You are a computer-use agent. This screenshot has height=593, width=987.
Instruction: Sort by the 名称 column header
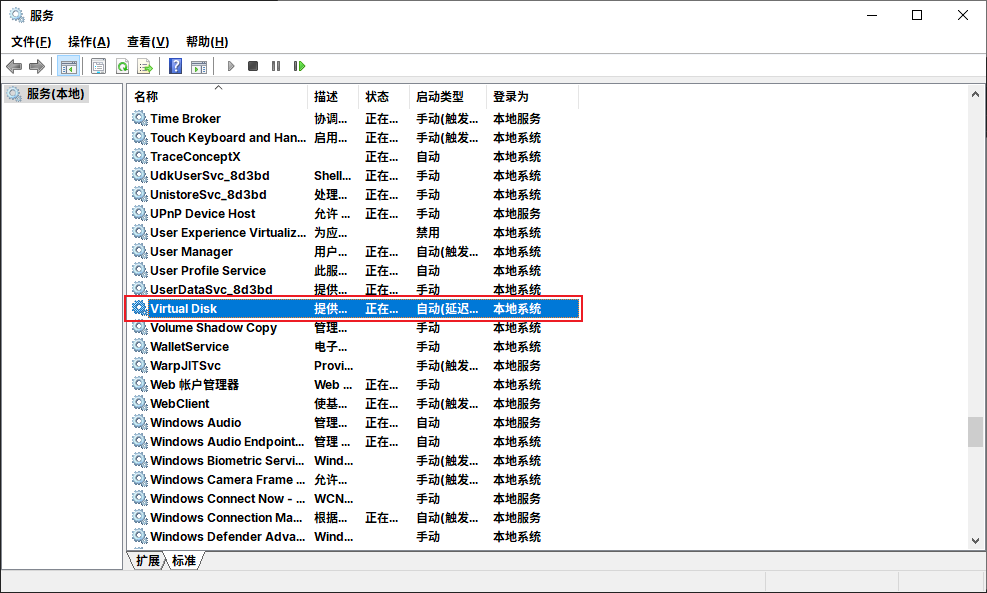[218, 97]
